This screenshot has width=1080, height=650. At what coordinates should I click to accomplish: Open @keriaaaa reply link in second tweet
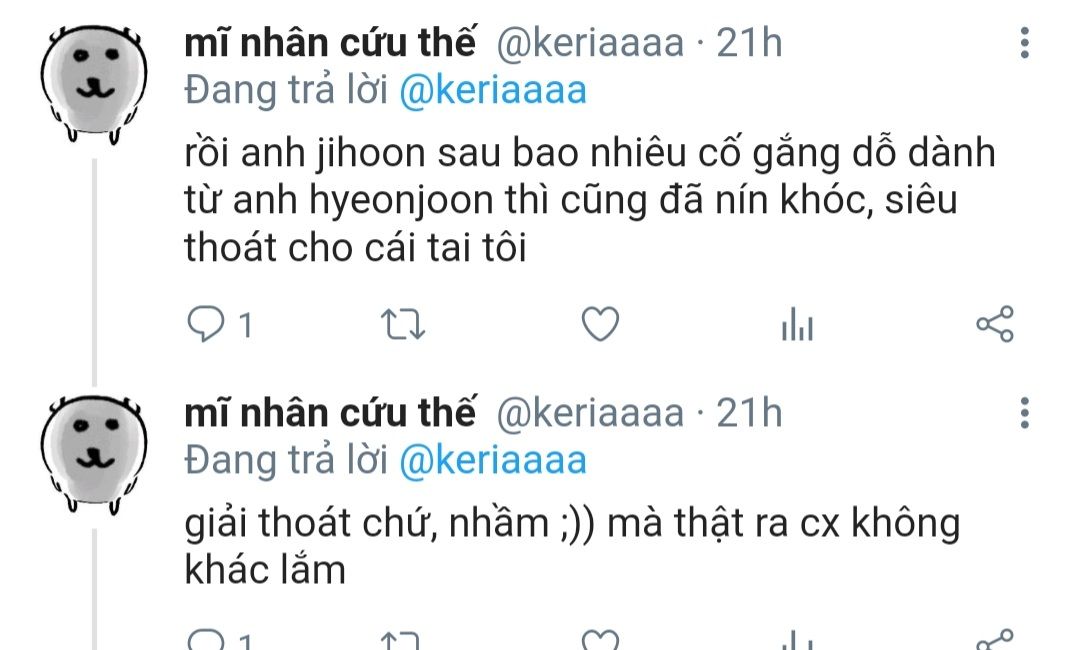click(x=493, y=461)
